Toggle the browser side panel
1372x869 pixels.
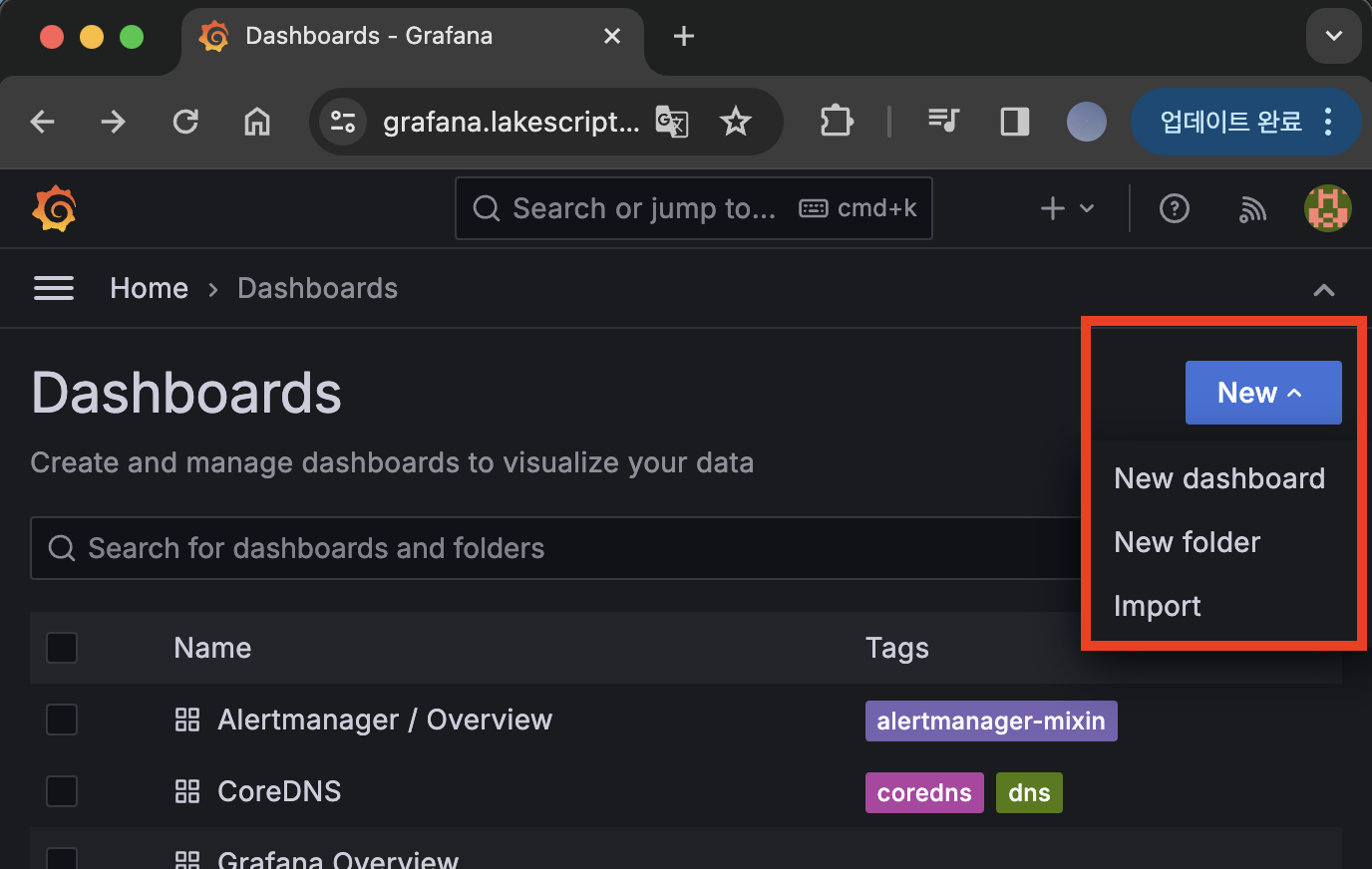(1015, 122)
